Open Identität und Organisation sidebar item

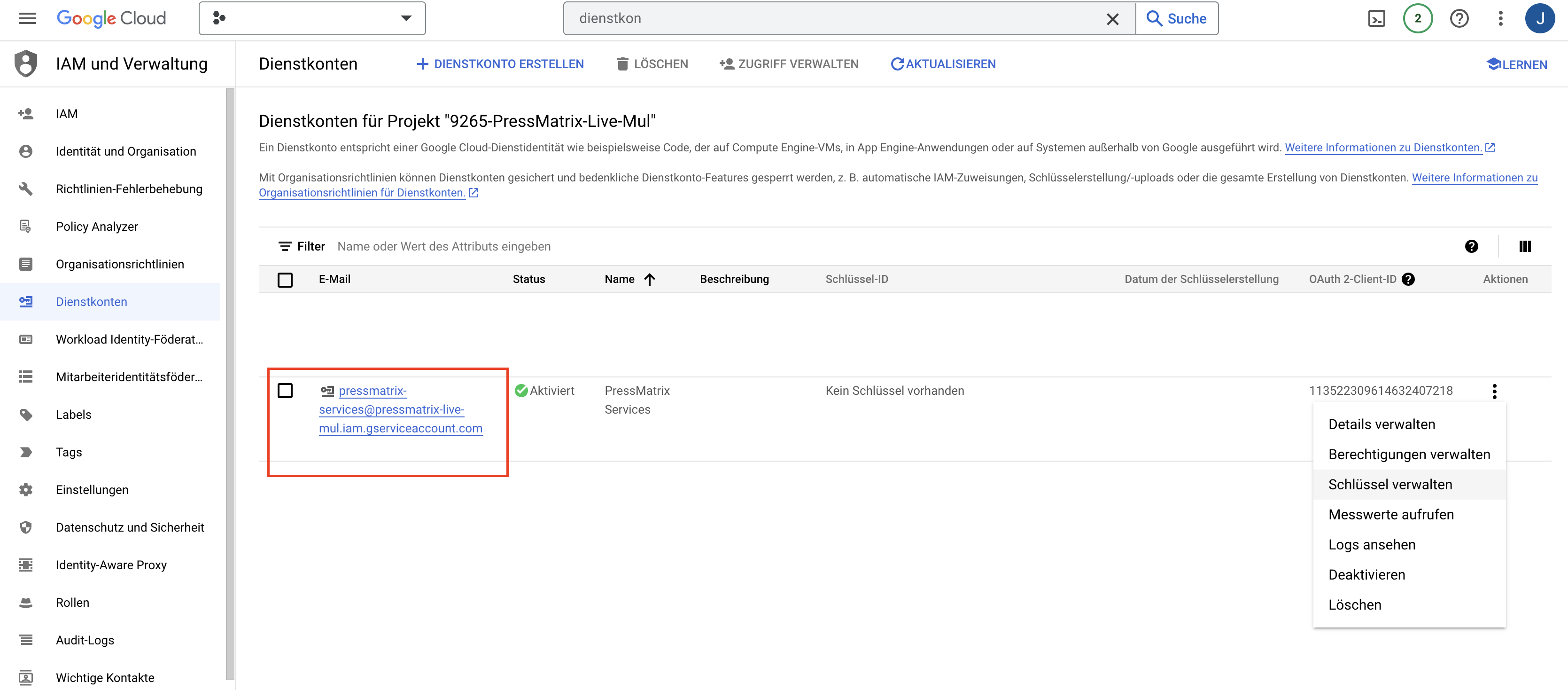tap(110, 152)
